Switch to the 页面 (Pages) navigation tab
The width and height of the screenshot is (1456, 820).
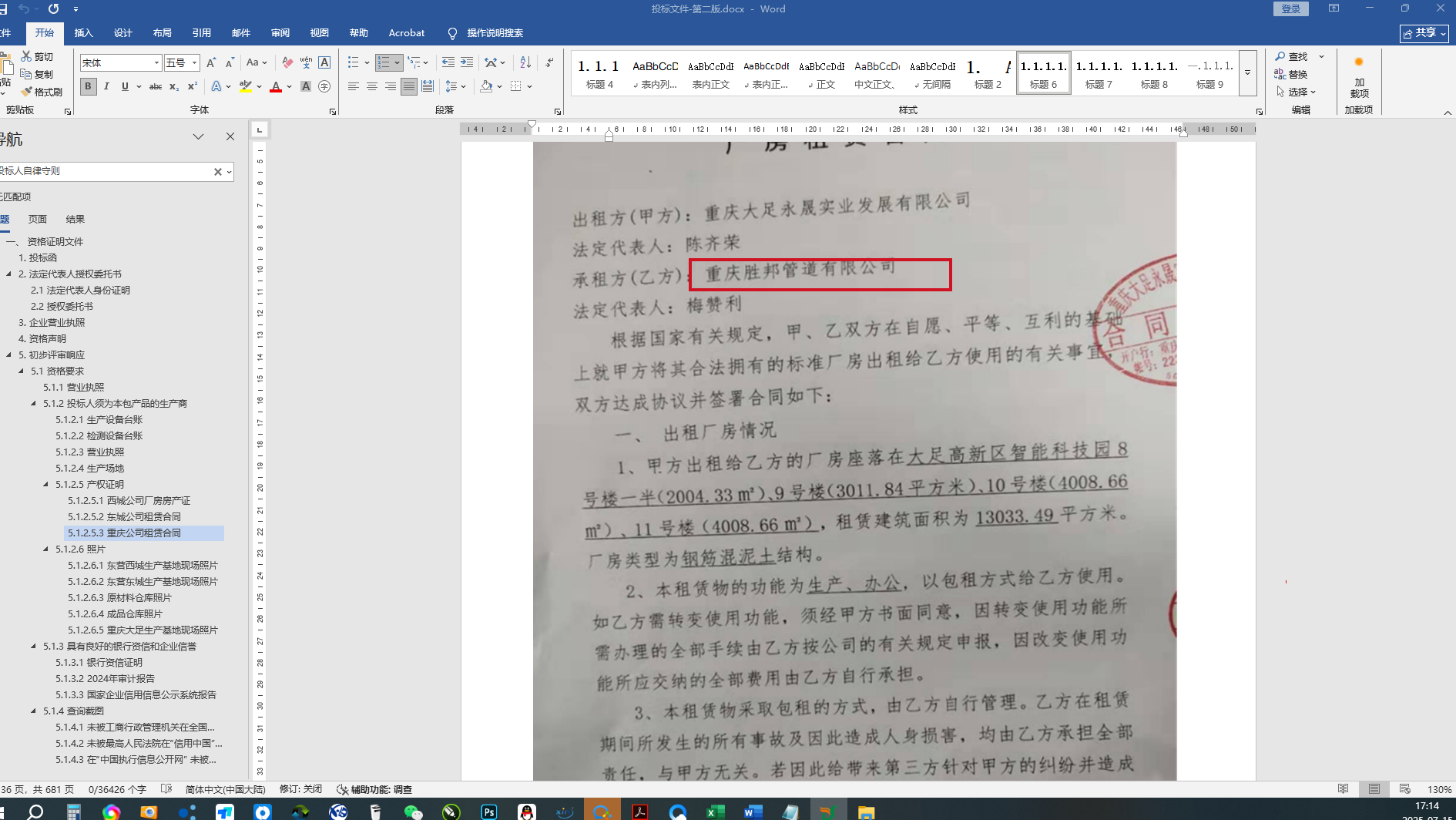pyautogui.click(x=37, y=220)
